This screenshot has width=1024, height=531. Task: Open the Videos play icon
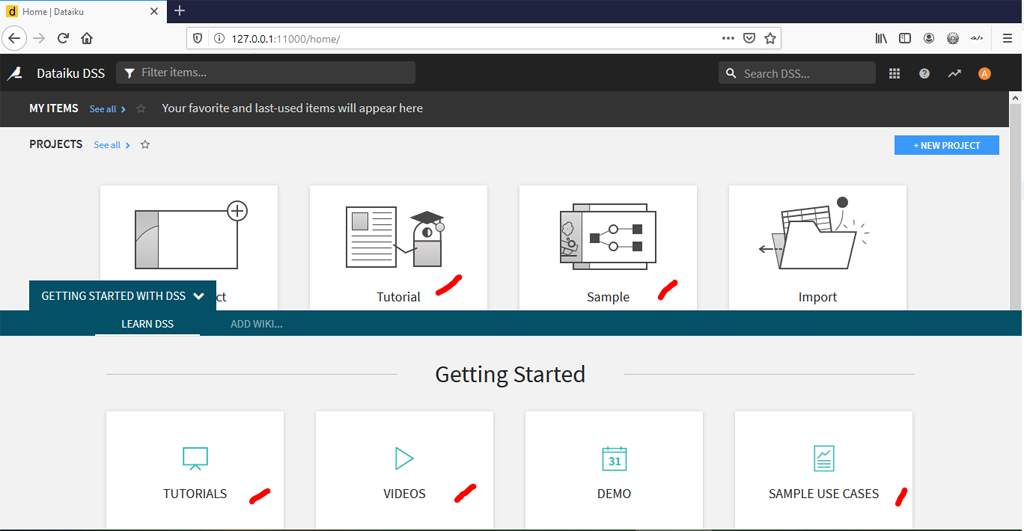(404, 459)
